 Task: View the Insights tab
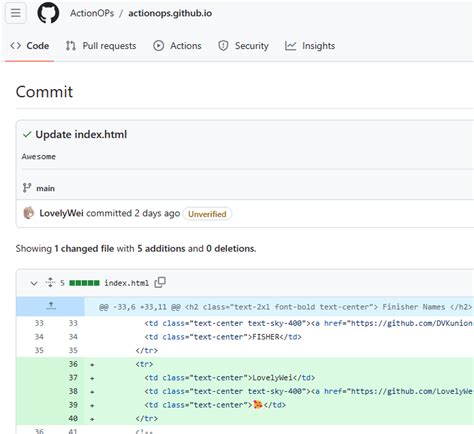(310, 46)
